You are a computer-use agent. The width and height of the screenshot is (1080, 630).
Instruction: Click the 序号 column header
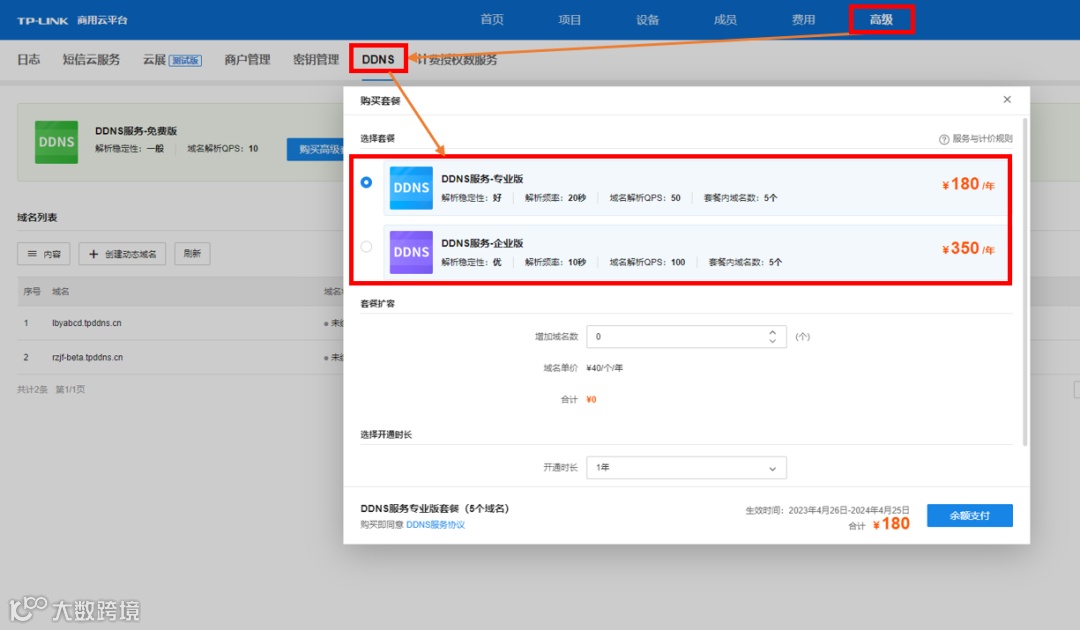coord(32,292)
